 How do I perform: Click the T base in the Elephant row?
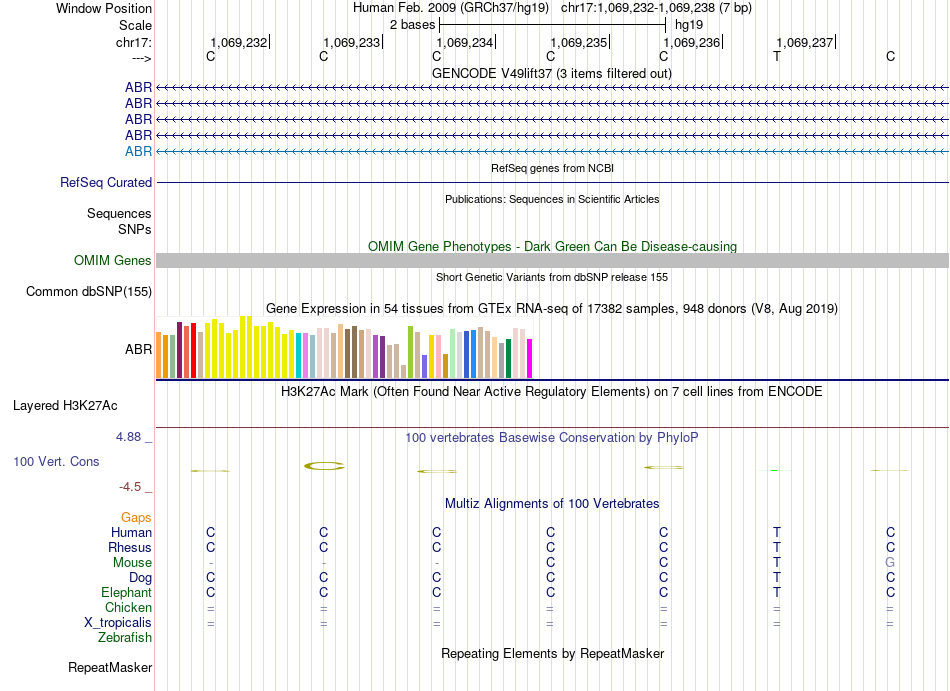(777, 592)
